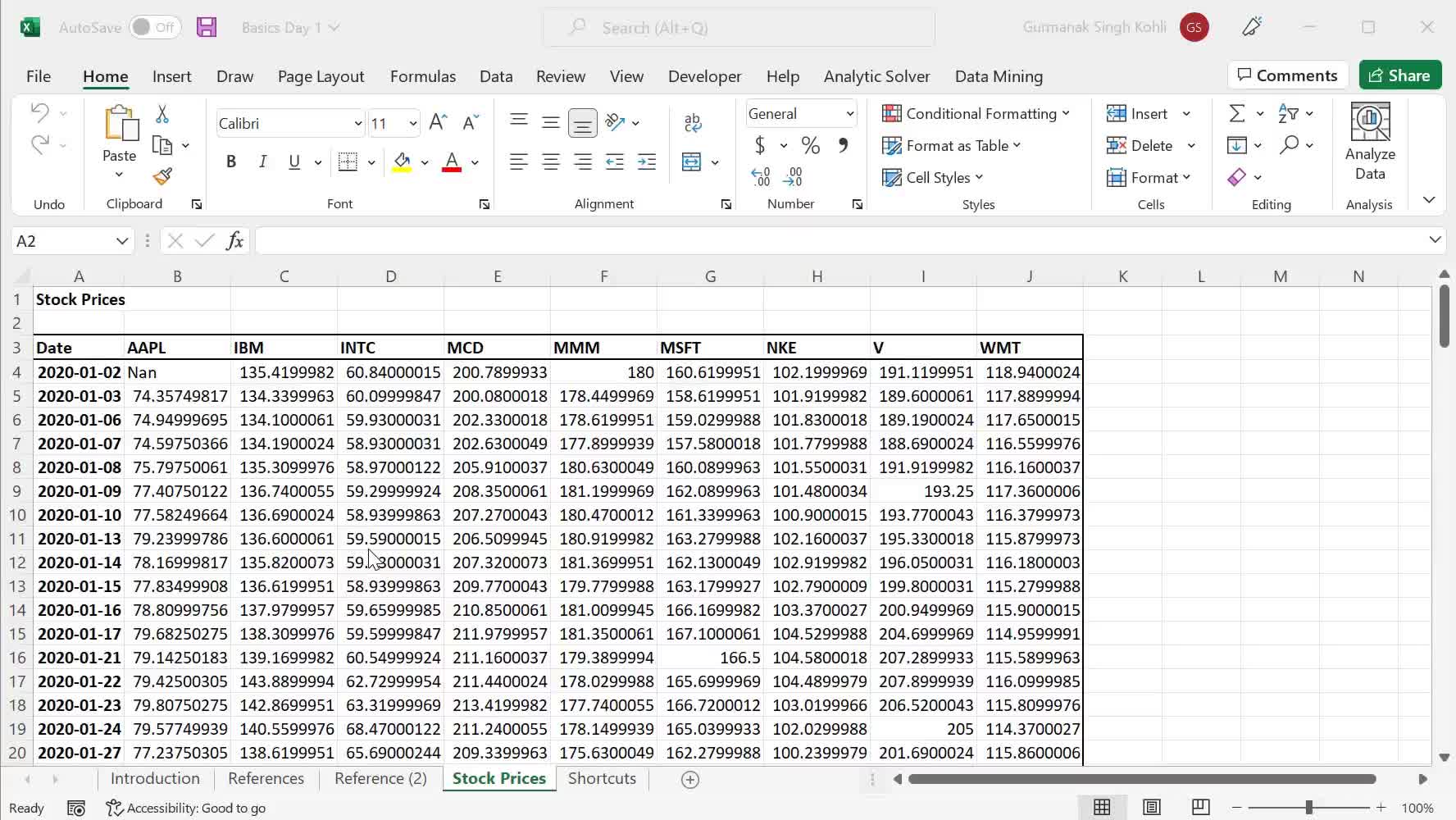Open the Formulas ribbon tab
The height and width of the screenshot is (820, 1456).
tap(423, 76)
